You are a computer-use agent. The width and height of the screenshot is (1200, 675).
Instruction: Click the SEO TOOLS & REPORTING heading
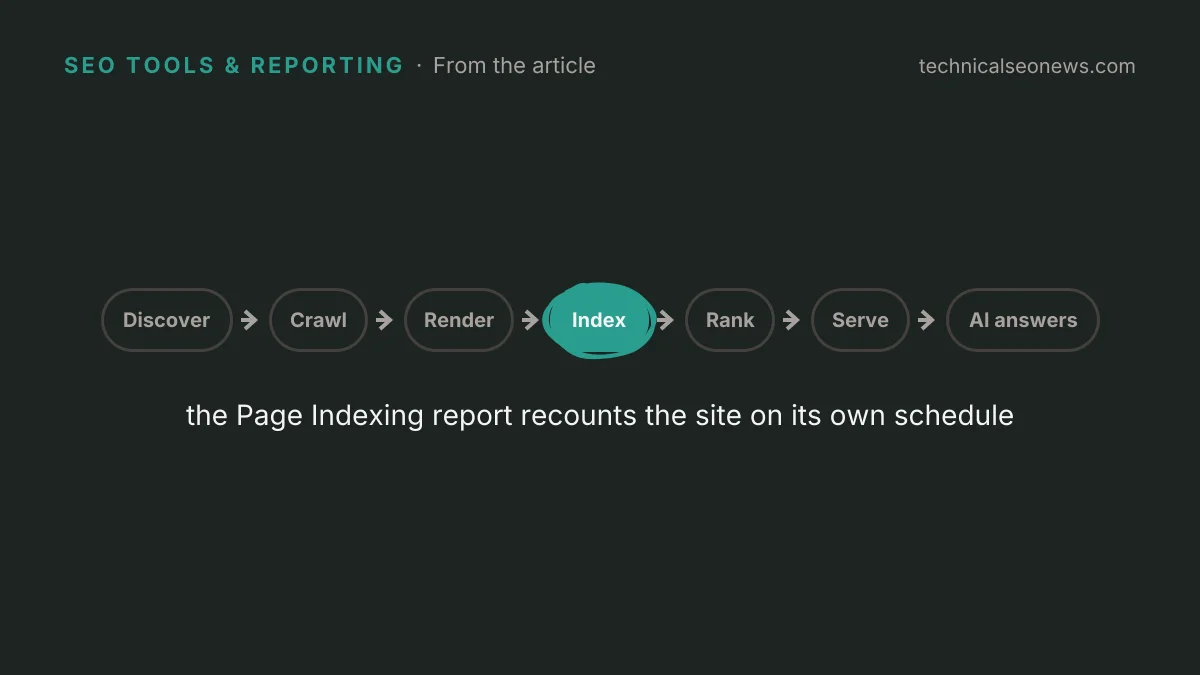[x=234, y=66]
